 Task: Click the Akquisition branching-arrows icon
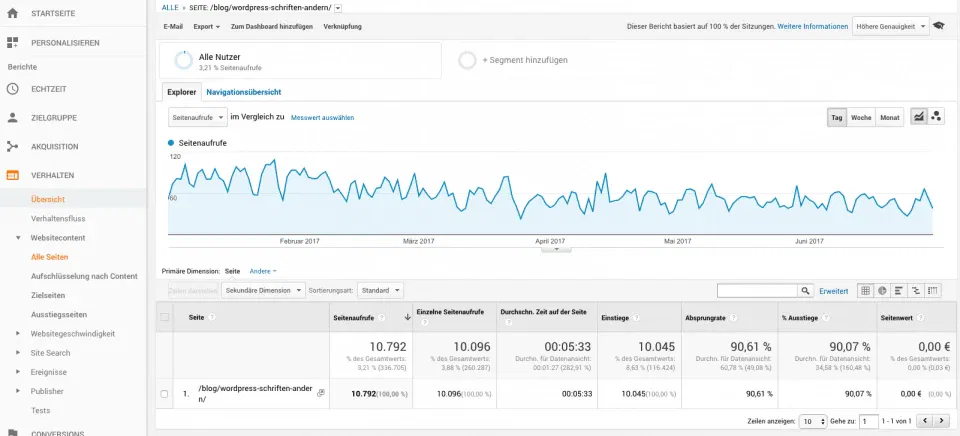click(12, 146)
